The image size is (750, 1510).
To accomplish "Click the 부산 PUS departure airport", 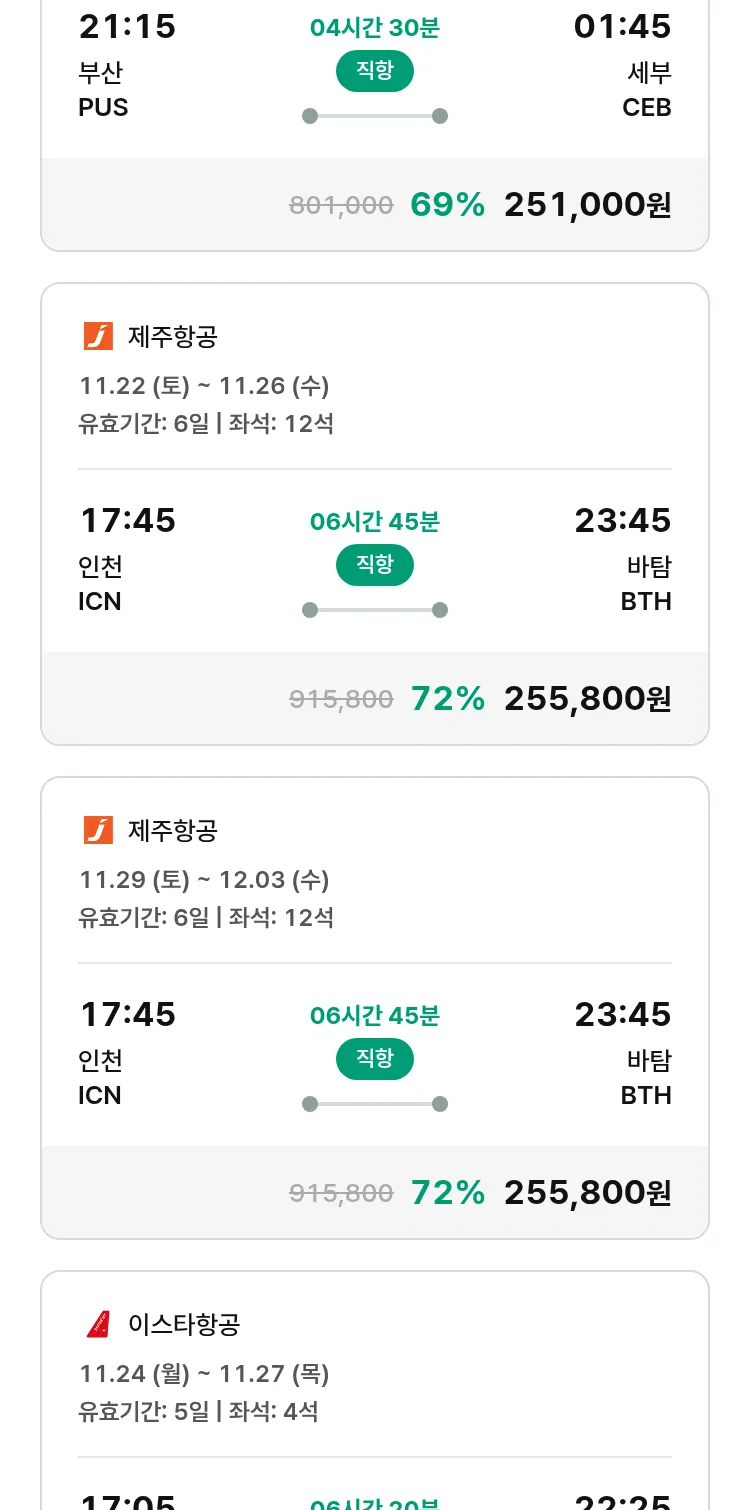I will pyautogui.click(x=103, y=90).
